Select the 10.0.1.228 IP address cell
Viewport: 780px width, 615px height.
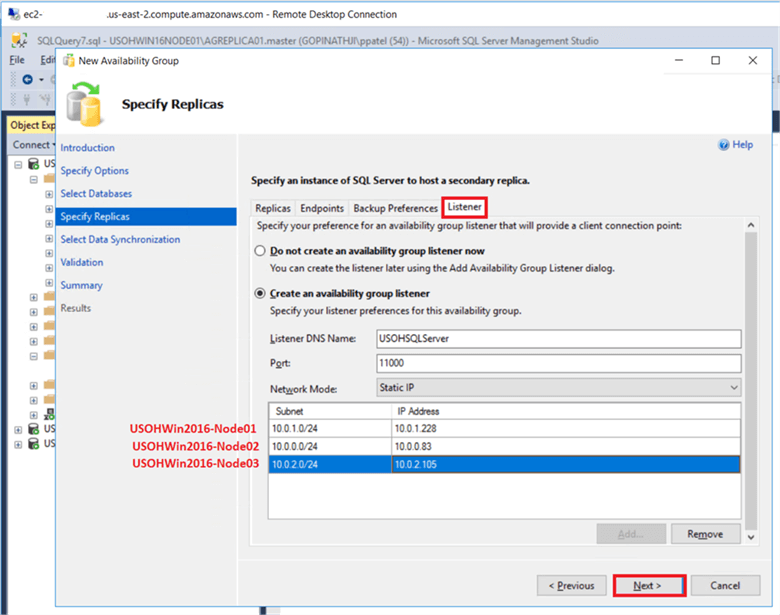566,428
